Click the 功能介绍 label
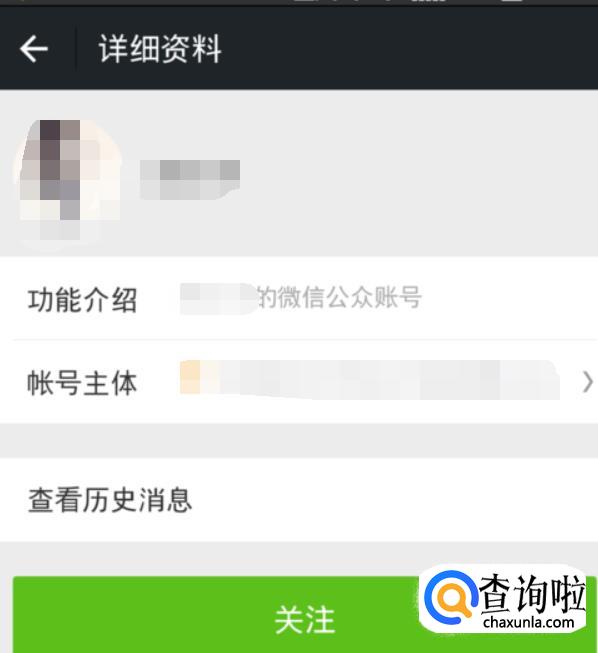Viewport: 598px width, 653px height. pos(82,300)
